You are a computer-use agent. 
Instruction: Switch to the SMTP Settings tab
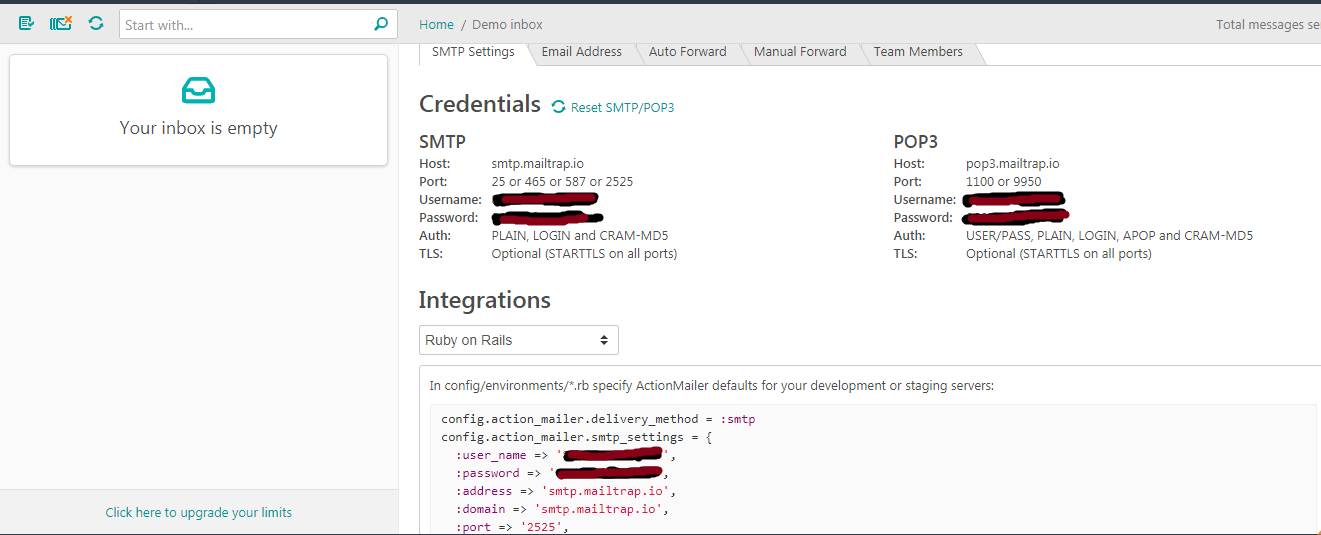coord(473,52)
